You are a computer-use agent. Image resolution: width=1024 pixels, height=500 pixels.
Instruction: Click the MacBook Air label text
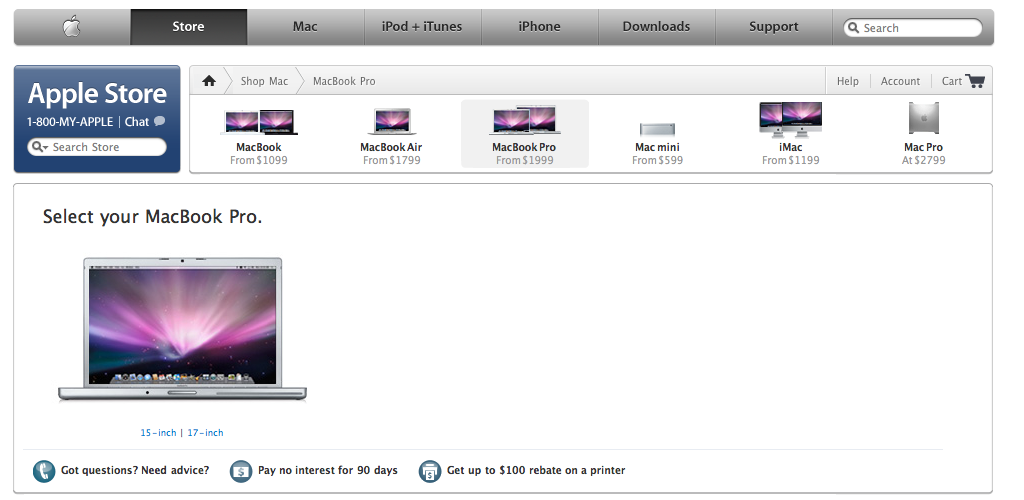click(391, 147)
